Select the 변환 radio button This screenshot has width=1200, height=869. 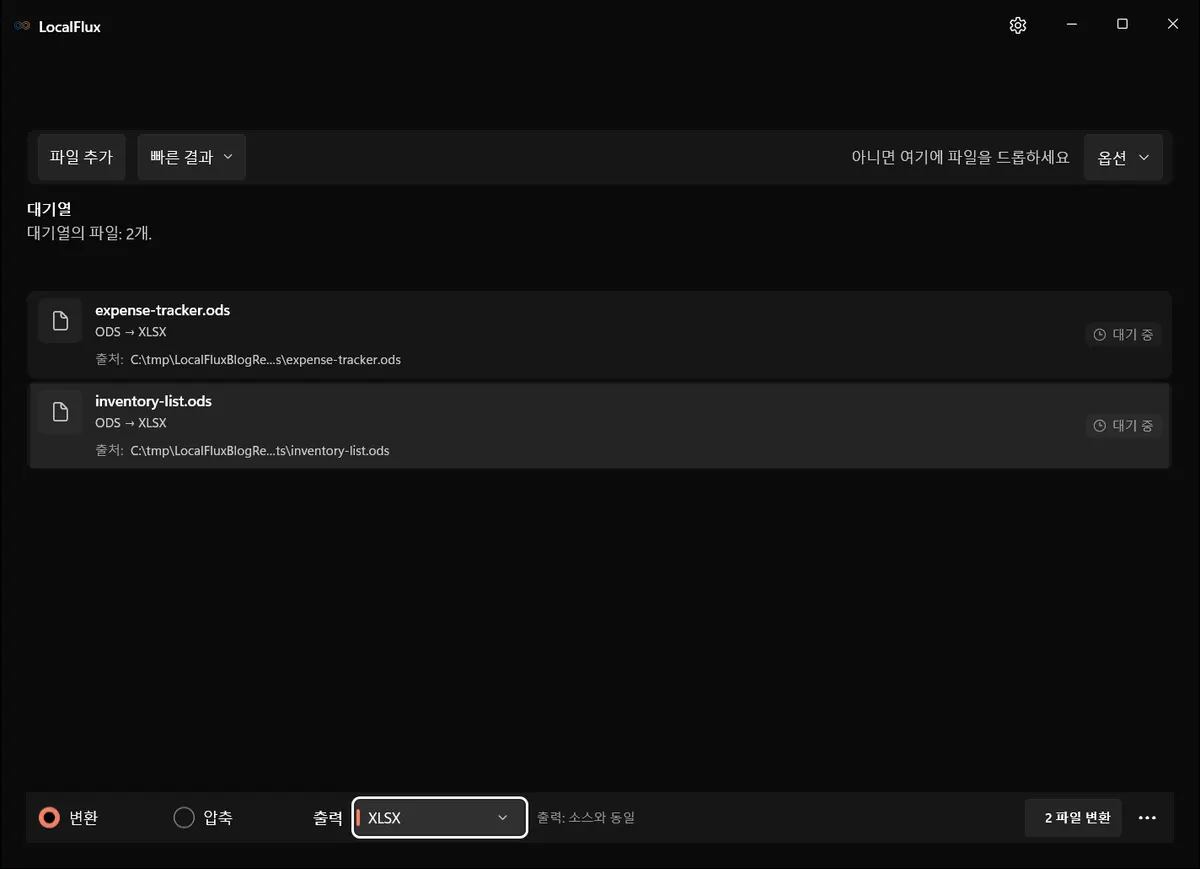pos(49,818)
